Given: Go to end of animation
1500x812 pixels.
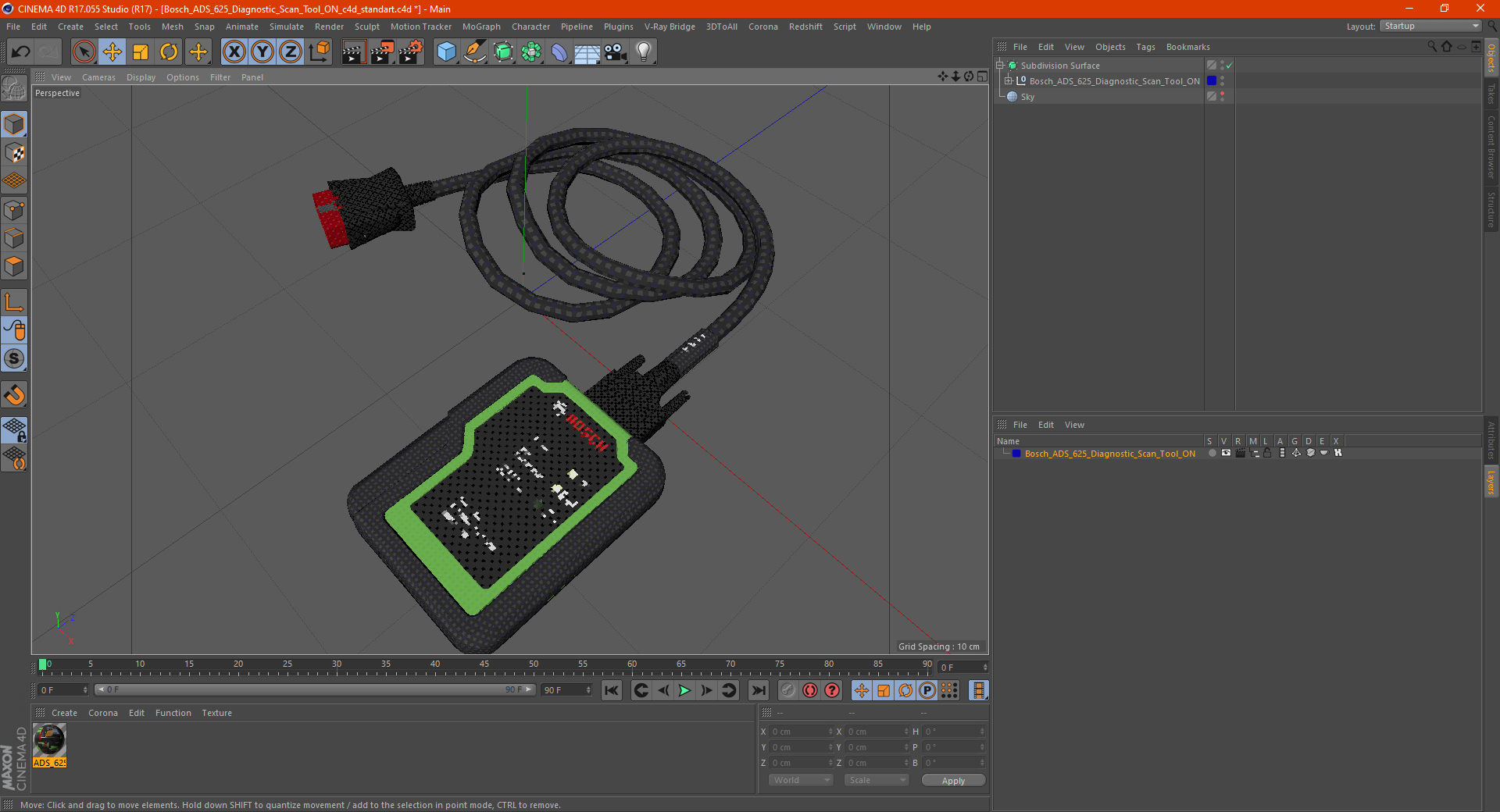Looking at the screenshot, I should pyautogui.click(x=758, y=690).
